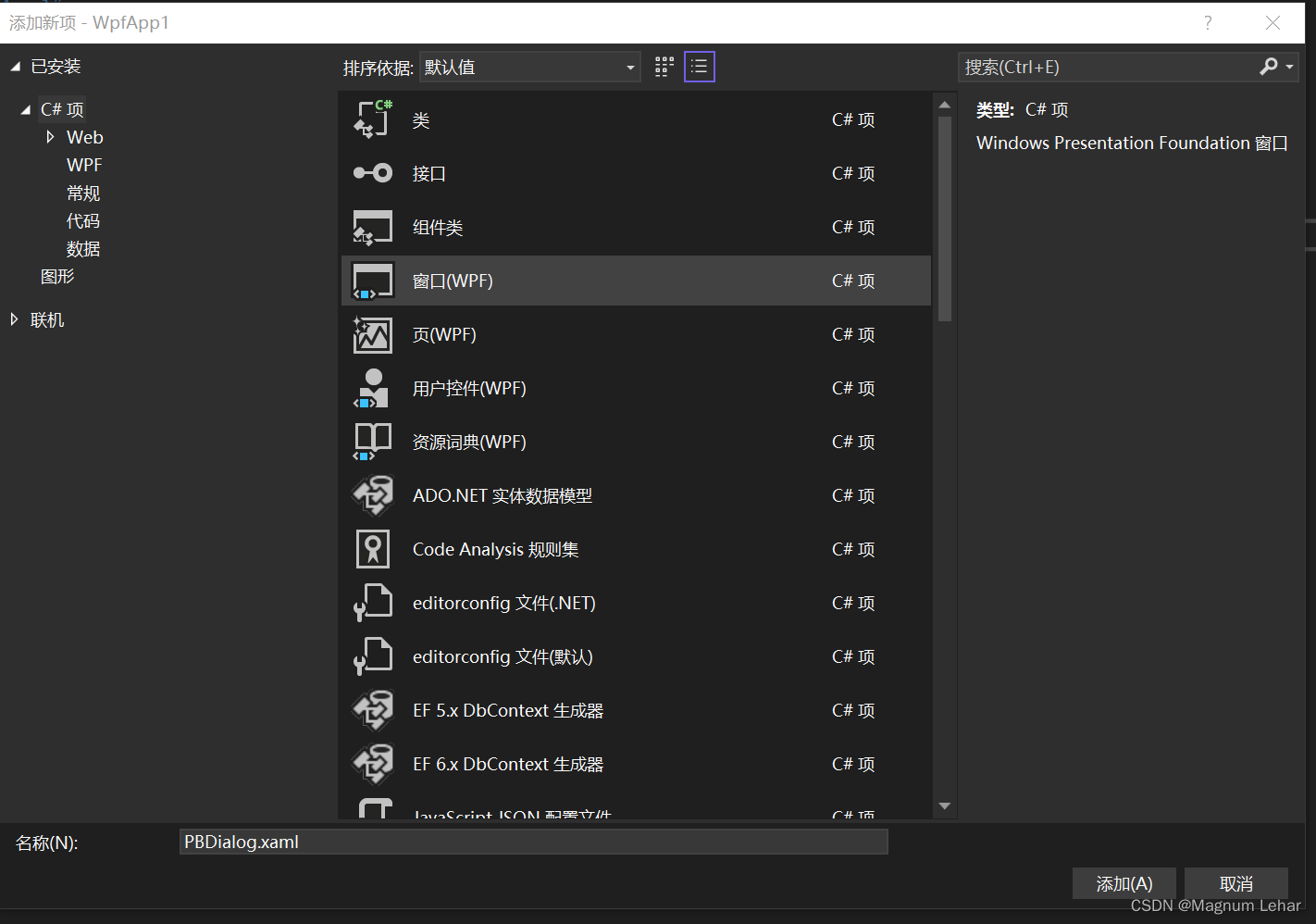The height and width of the screenshot is (924, 1316).
Task: Choose the 组件类 template item
Action: pos(438,227)
